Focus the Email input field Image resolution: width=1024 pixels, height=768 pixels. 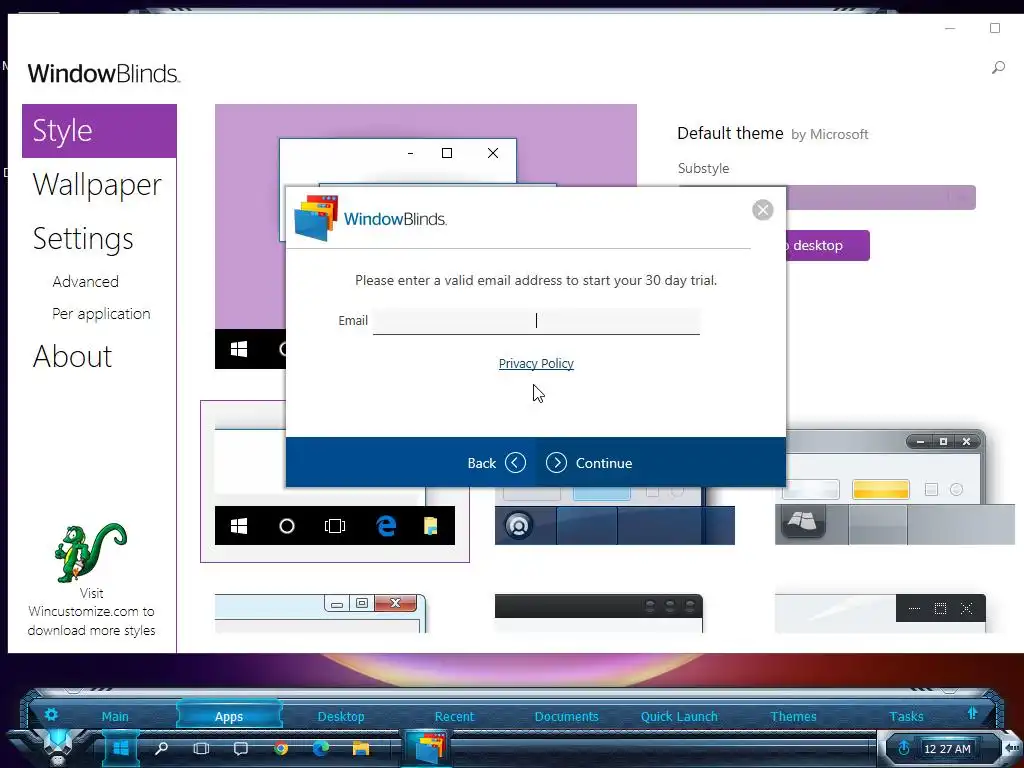536,321
